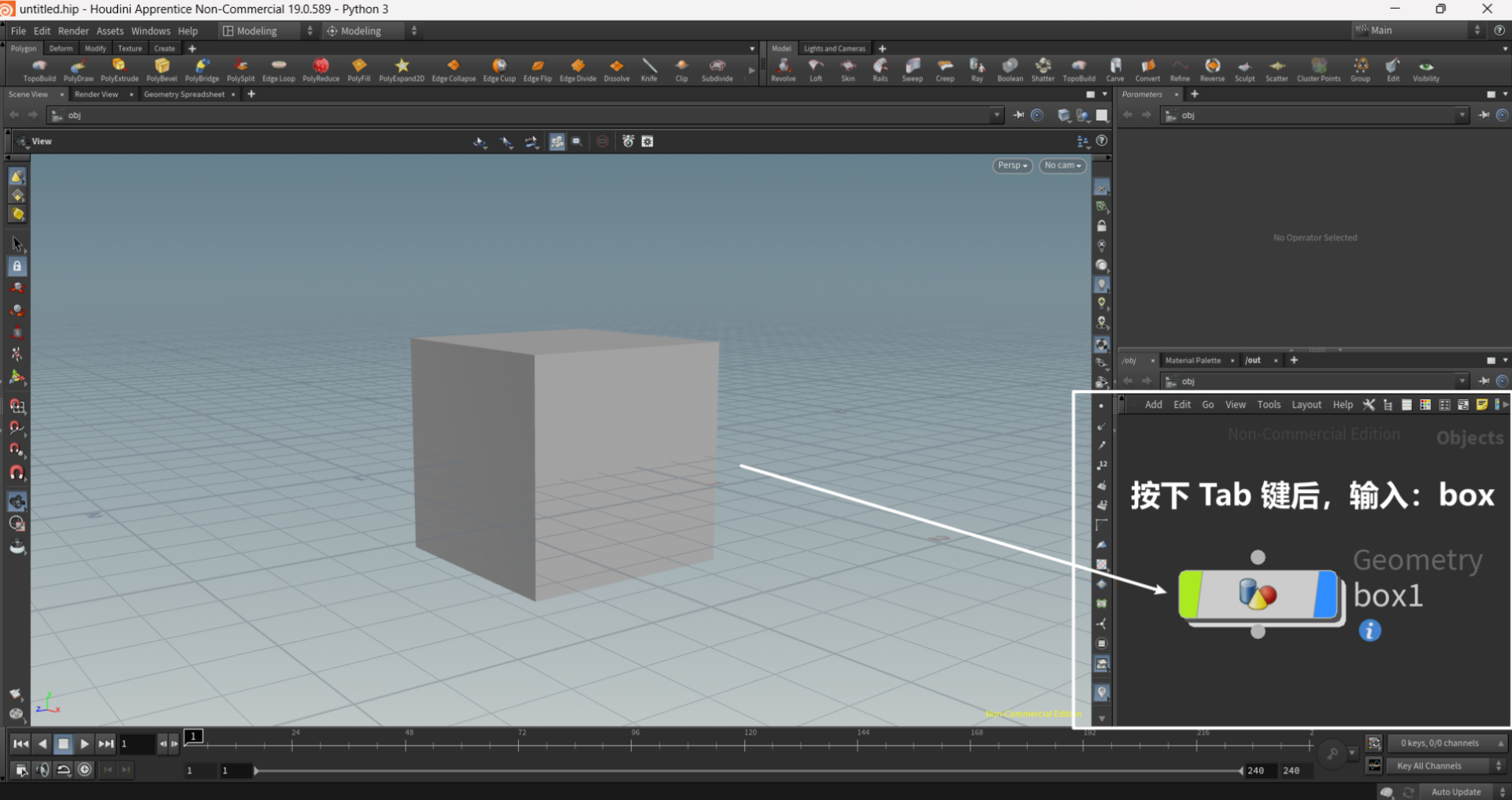
Task: Select the Dissolve shelf tool
Action: pos(617,69)
